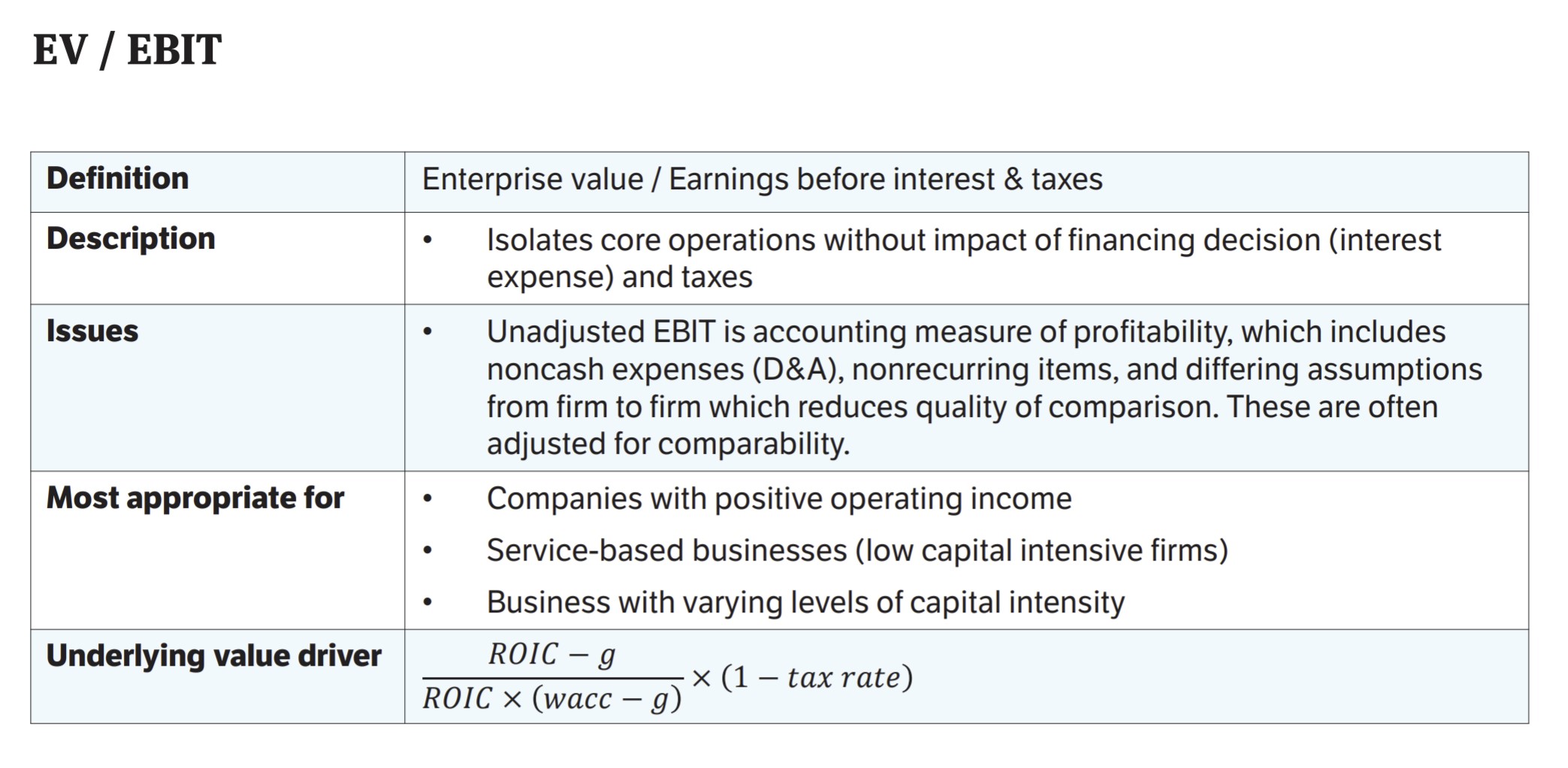1568x768 pixels.
Task: Click Service-based businesses bullet text
Action: [857, 551]
